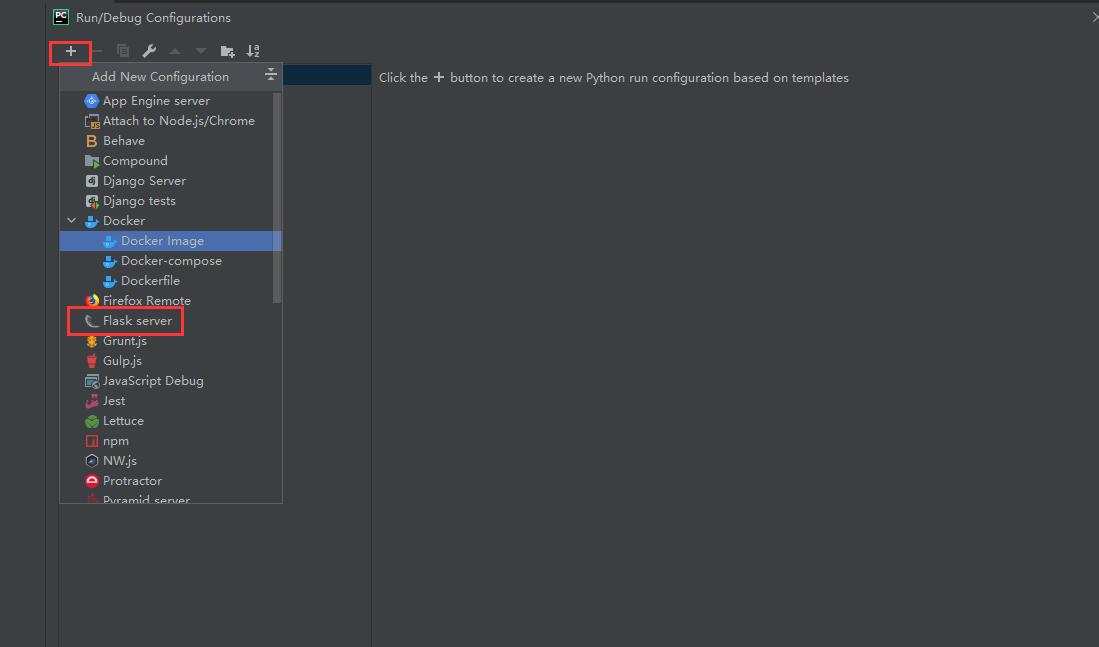This screenshot has height=647, width=1099.
Task: Click the Copy Configuration toolbar icon
Action: coord(123,51)
